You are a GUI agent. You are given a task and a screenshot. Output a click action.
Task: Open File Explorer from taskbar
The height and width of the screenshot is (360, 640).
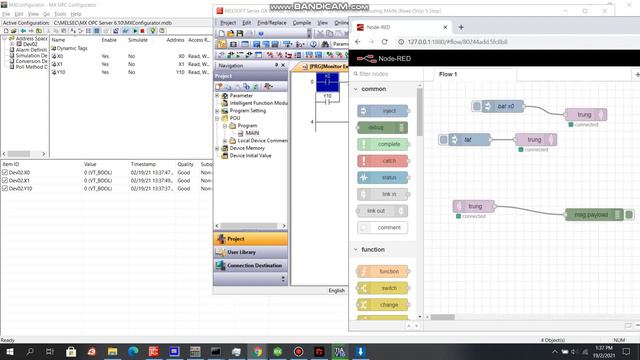pyautogui.click(x=112, y=351)
